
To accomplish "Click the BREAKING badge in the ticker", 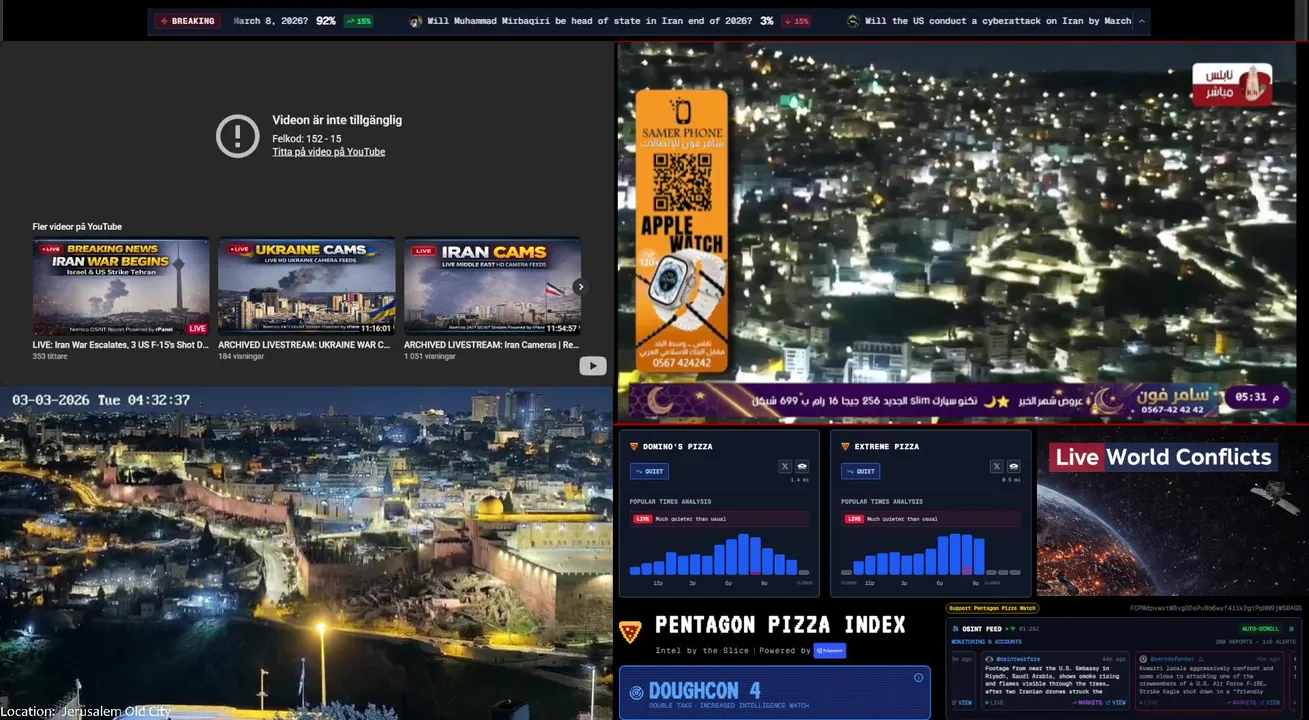I will click(187, 21).
